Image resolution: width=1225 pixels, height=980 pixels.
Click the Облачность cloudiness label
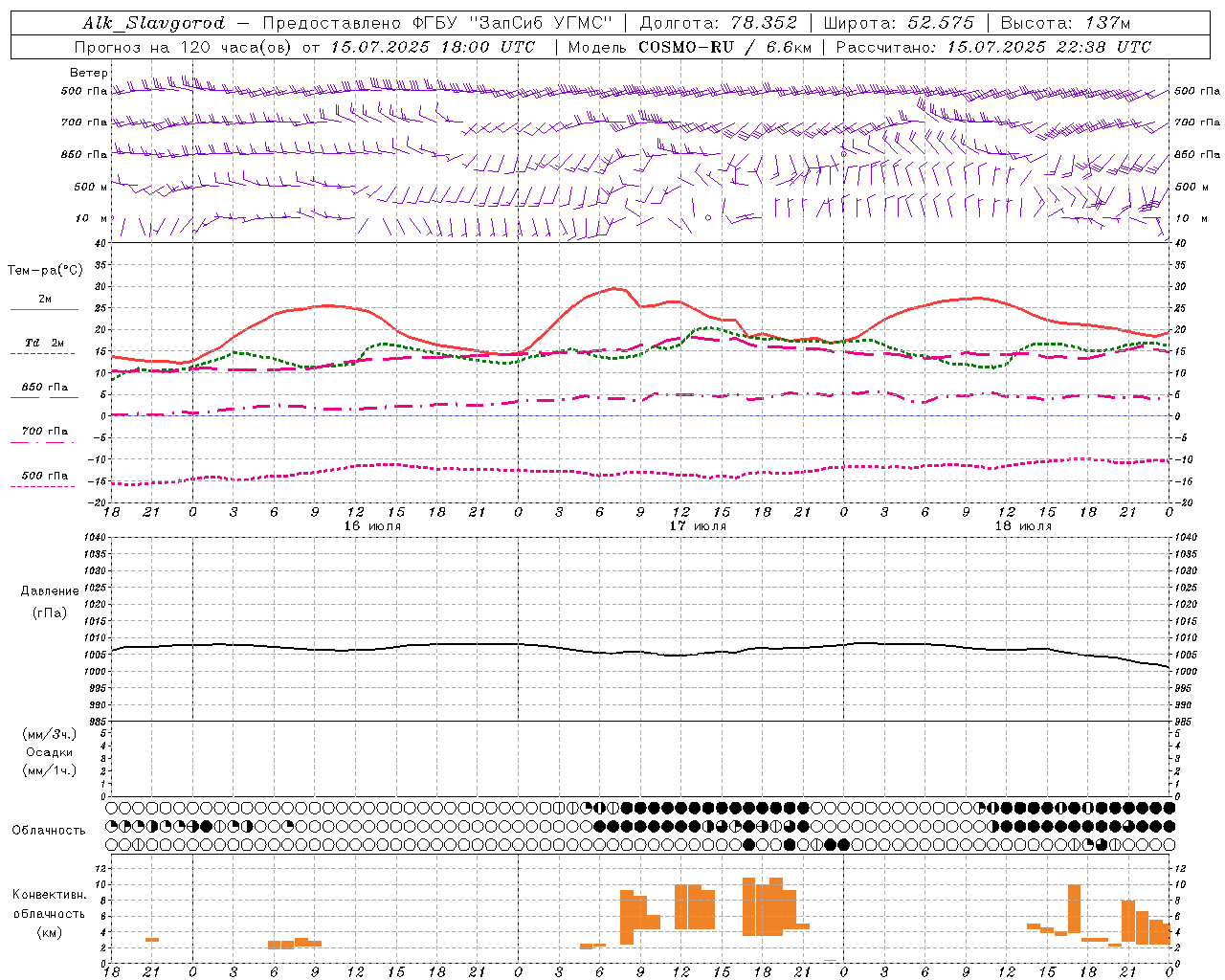point(49,830)
